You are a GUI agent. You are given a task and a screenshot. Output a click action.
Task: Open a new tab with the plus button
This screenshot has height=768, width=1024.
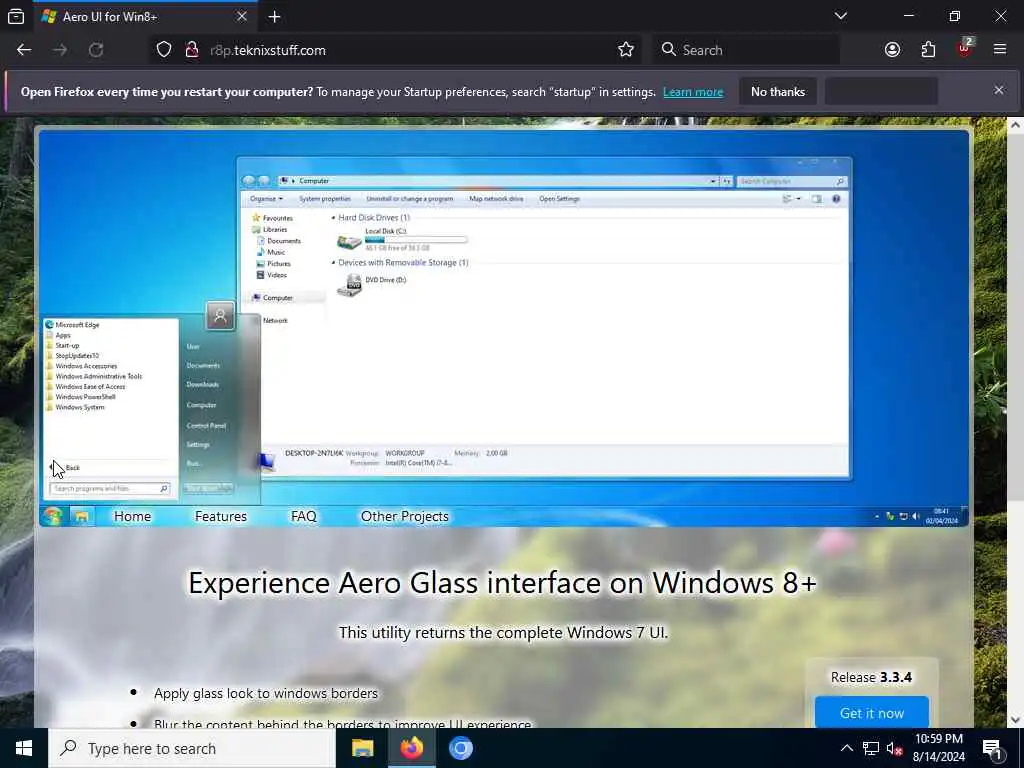[274, 16]
